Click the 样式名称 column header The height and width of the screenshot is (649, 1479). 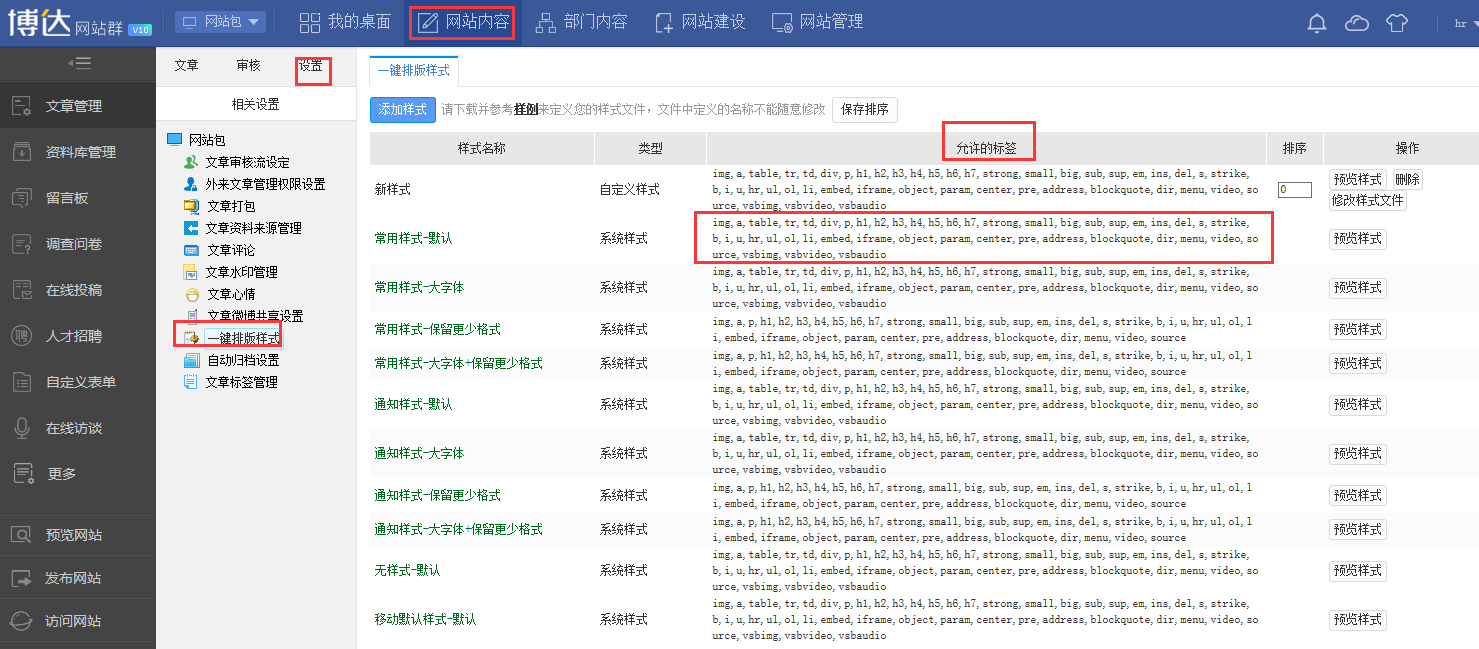coord(481,148)
